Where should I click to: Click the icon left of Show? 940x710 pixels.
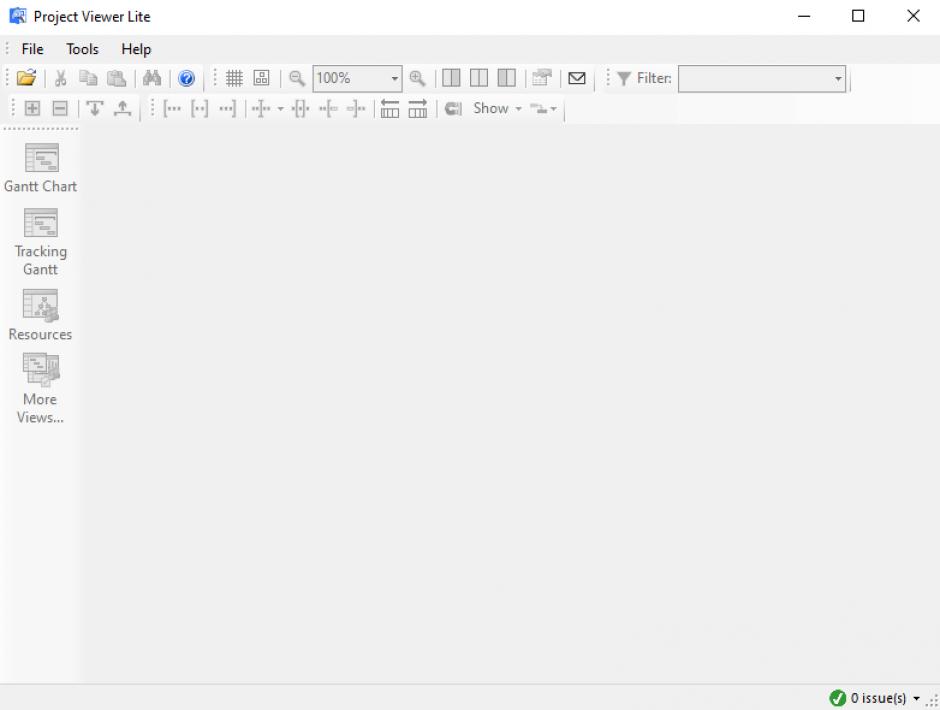pos(453,109)
